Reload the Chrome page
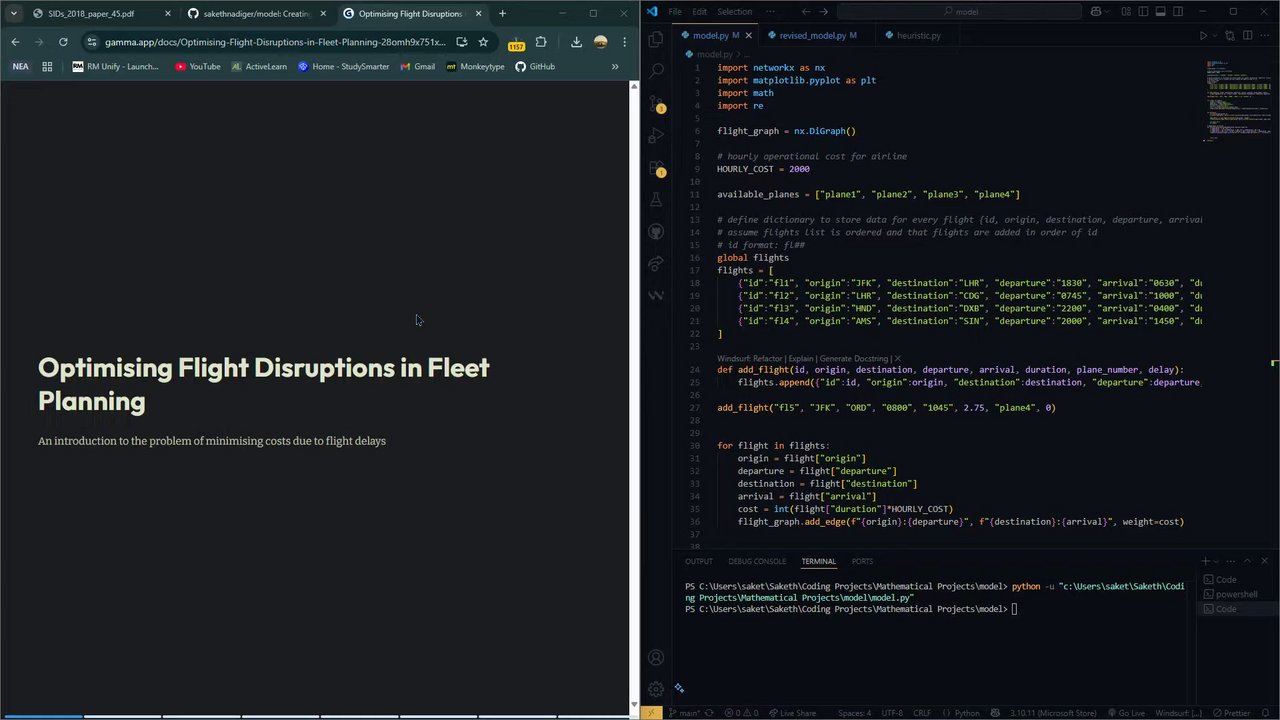 [x=63, y=42]
